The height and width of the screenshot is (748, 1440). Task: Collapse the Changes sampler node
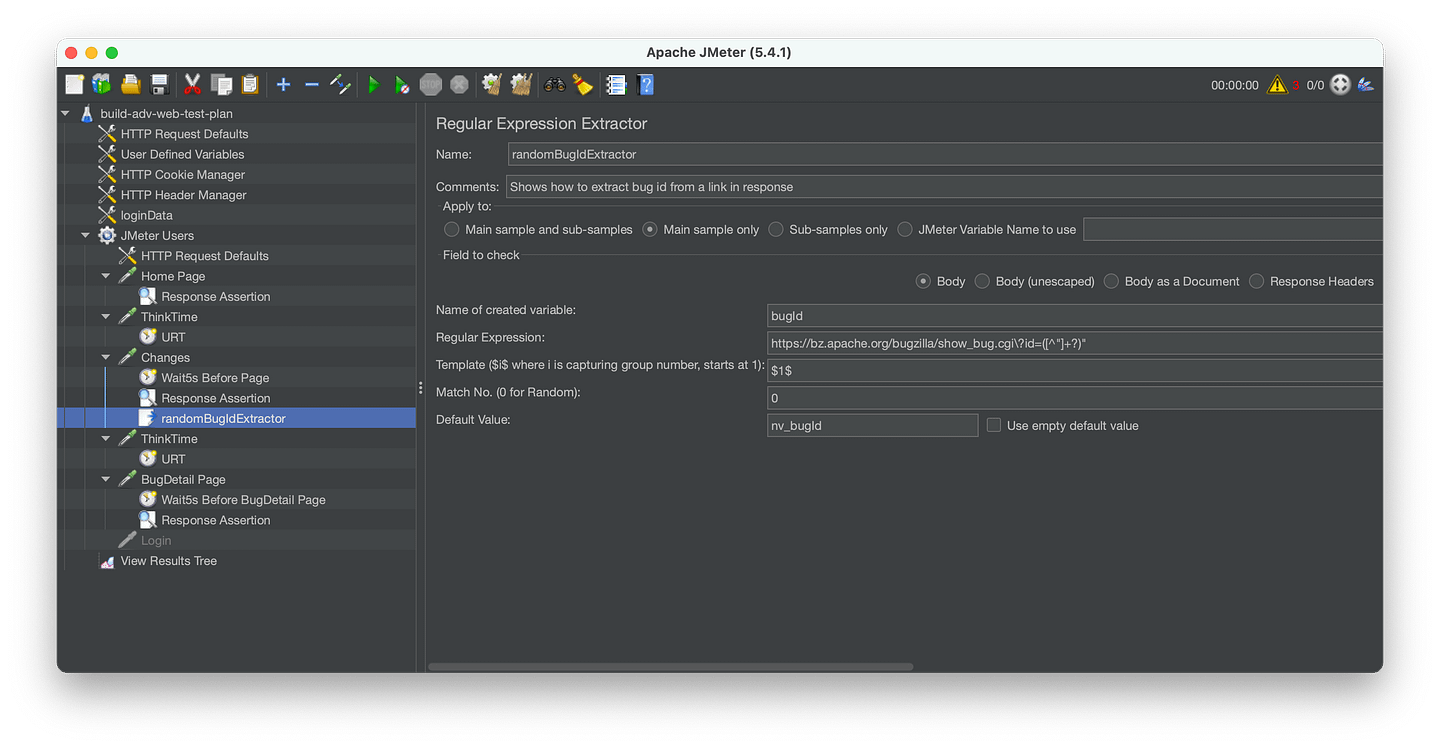(x=106, y=357)
